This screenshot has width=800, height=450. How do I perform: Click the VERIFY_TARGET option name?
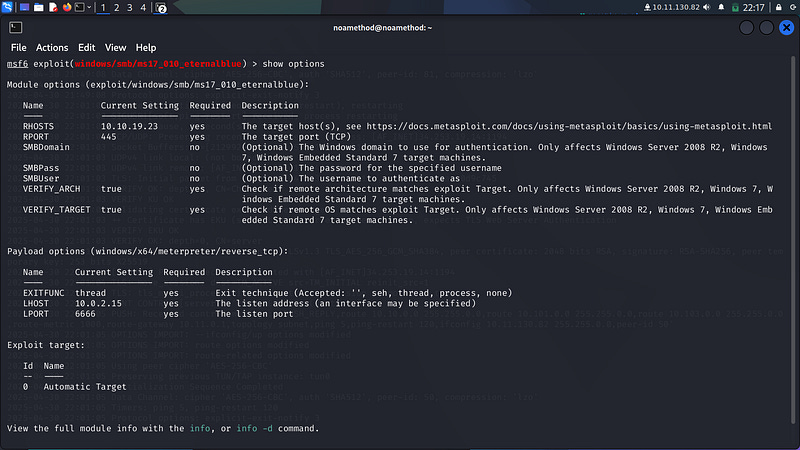(57, 210)
